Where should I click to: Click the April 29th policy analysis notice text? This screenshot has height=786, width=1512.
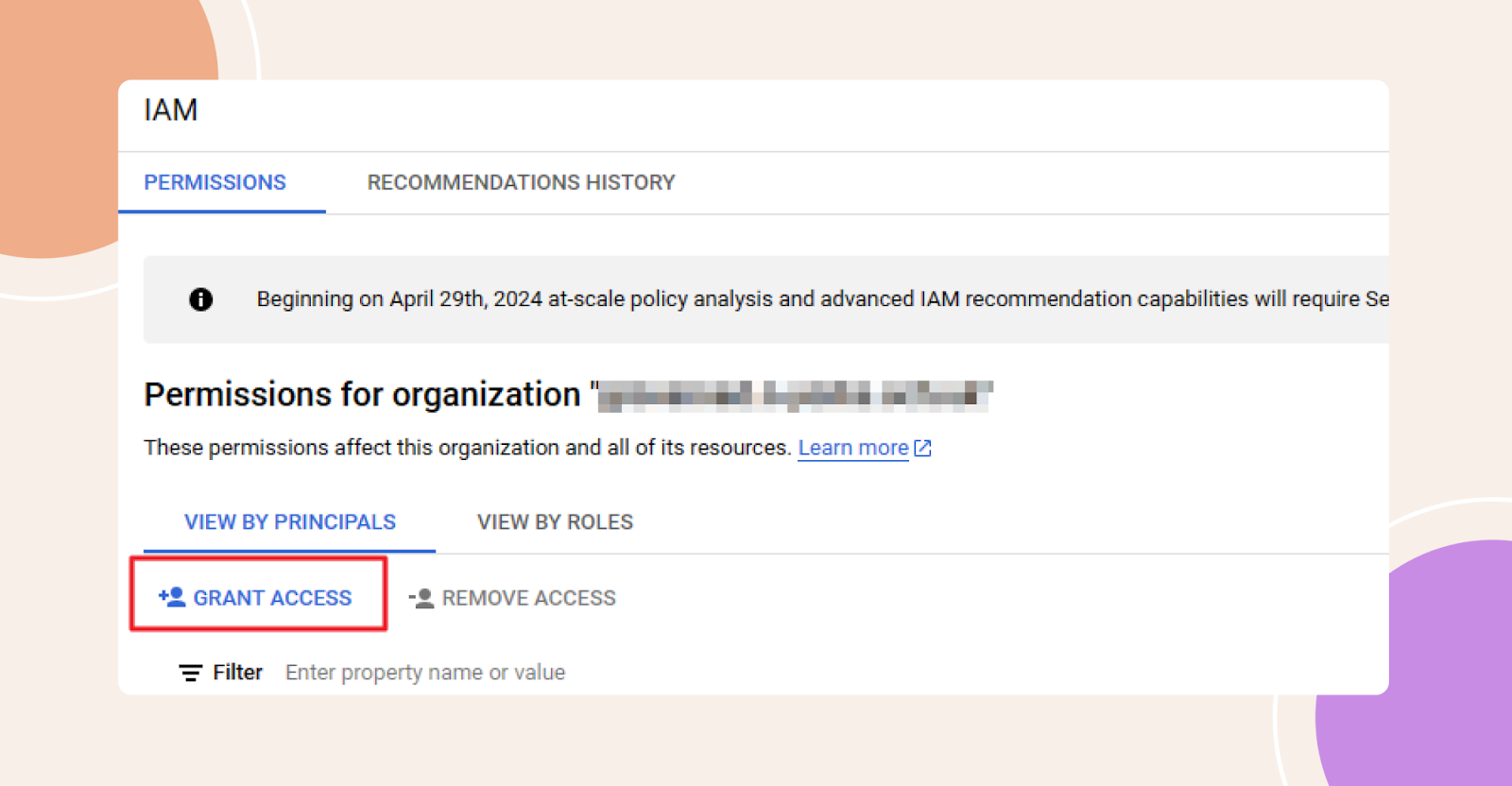pos(822,299)
